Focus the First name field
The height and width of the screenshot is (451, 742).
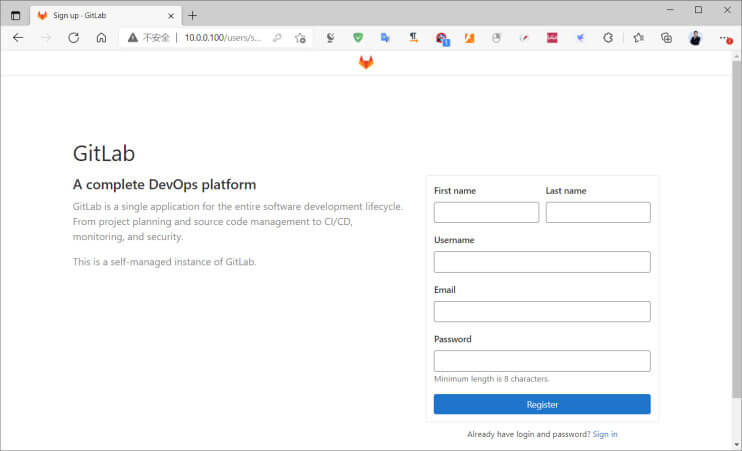coord(486,212)
